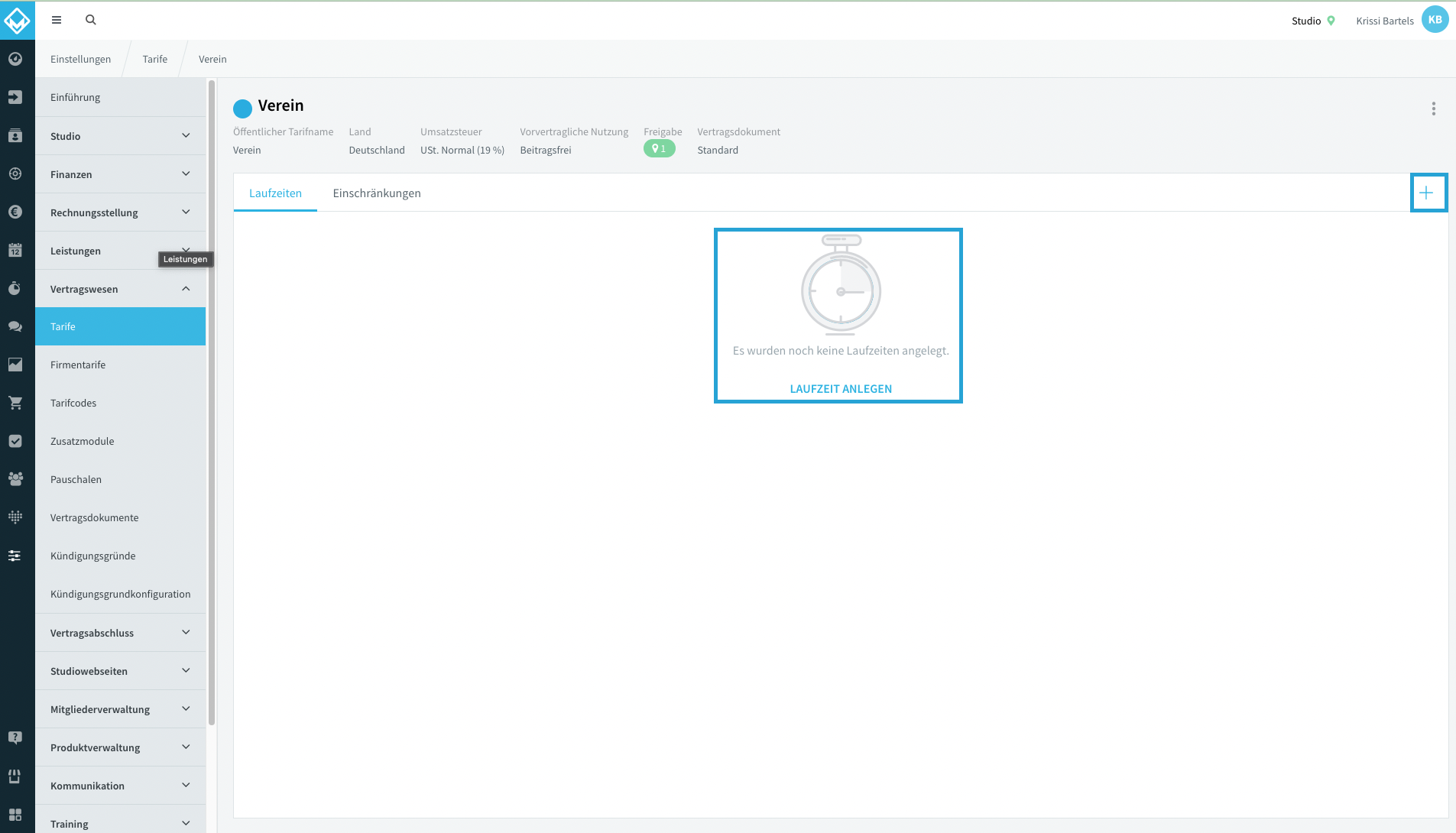Viewport: 1456px width, 833px height.
Task: Open the euro finance sidebar icon
Action: pos(15,212)
